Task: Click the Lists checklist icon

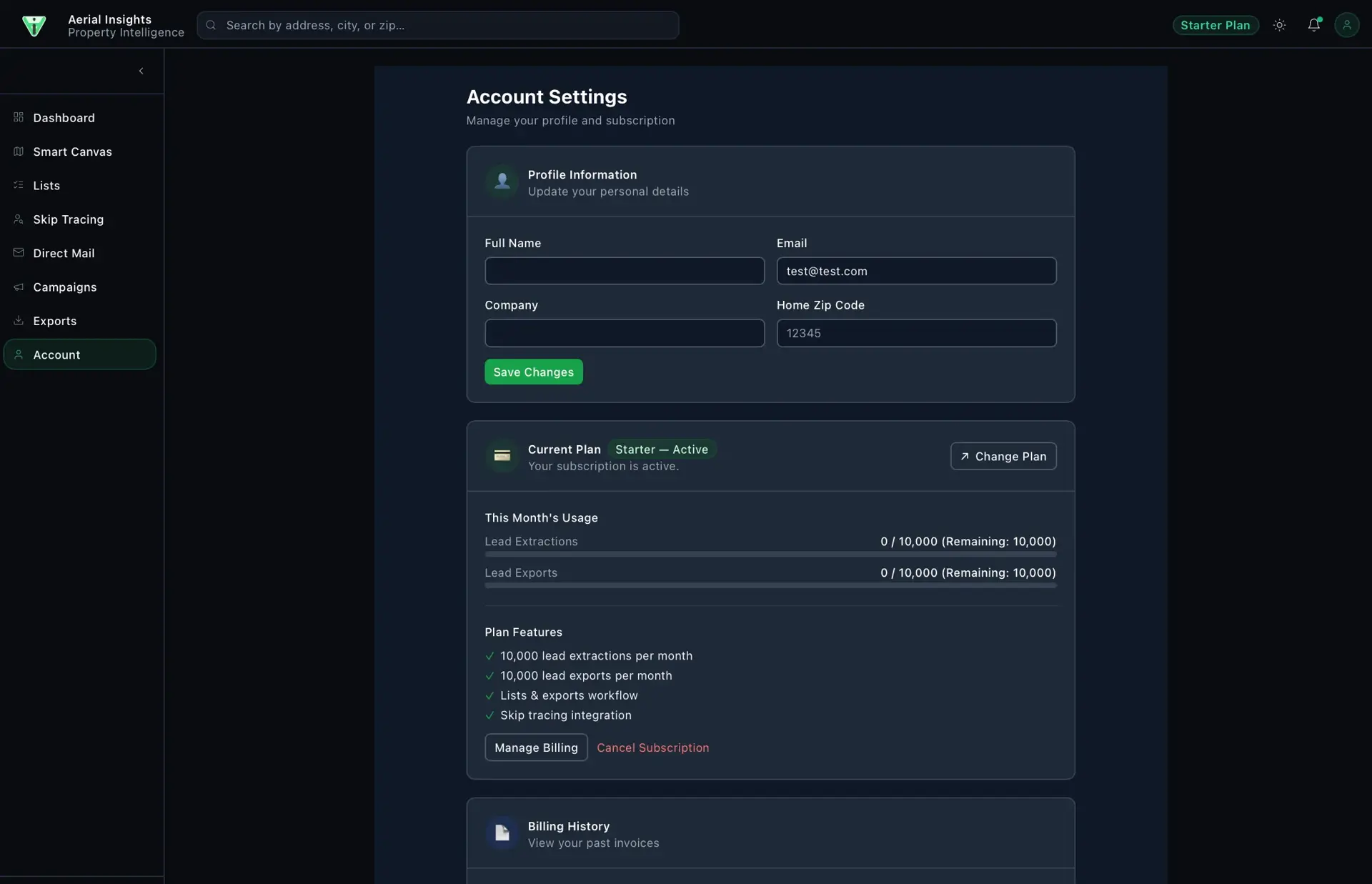Action: [19, 185]
